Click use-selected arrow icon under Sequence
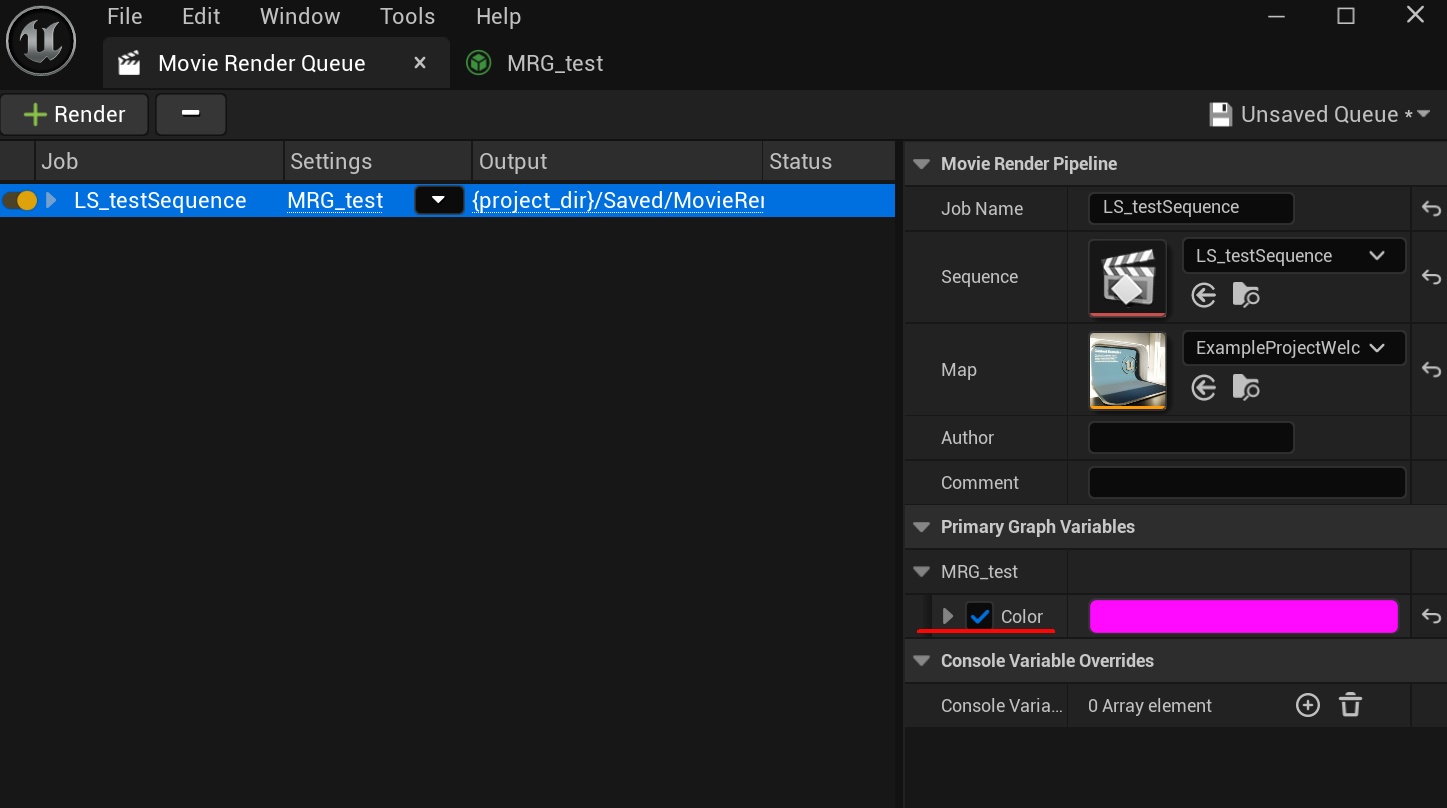Image resolution: width=1447 pixels, height=808 pixels. (x=1204, y=295)
